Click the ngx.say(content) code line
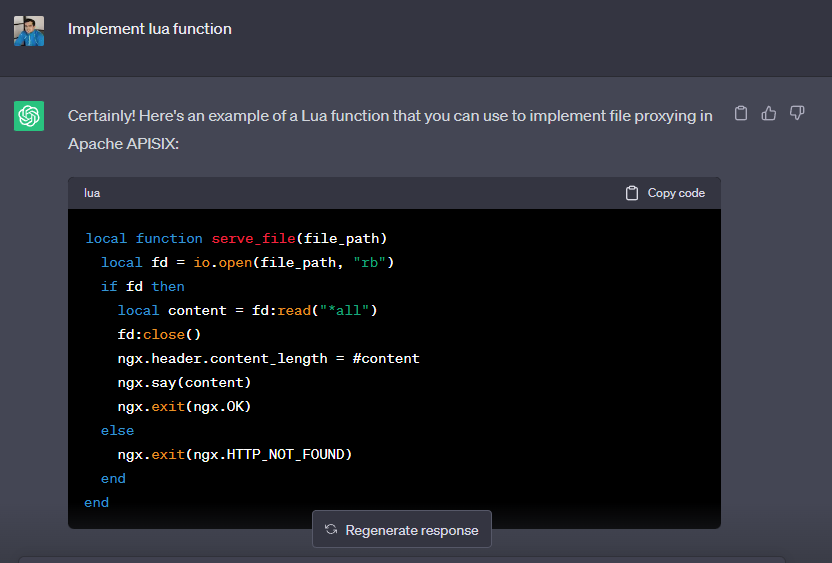Viewport: 832px width, 563px height. coord(184,382)
